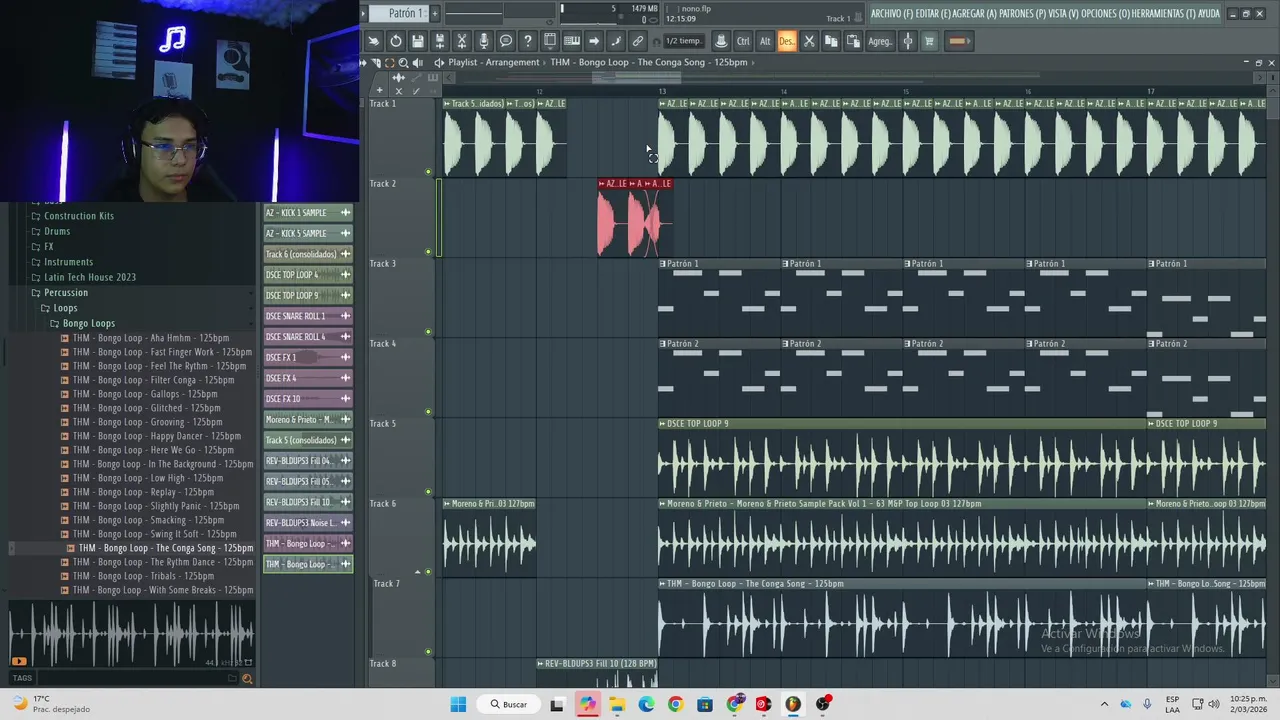Click move icon on DSCE SNARE ROLL 1
The image size is (1280, 720).
(345, 316)
